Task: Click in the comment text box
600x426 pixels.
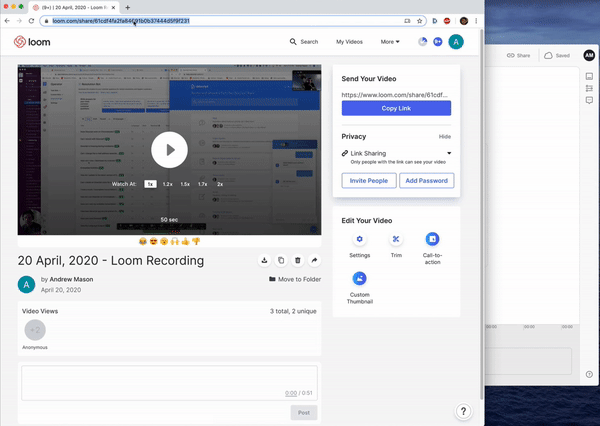Action: [x=169, y=383]
